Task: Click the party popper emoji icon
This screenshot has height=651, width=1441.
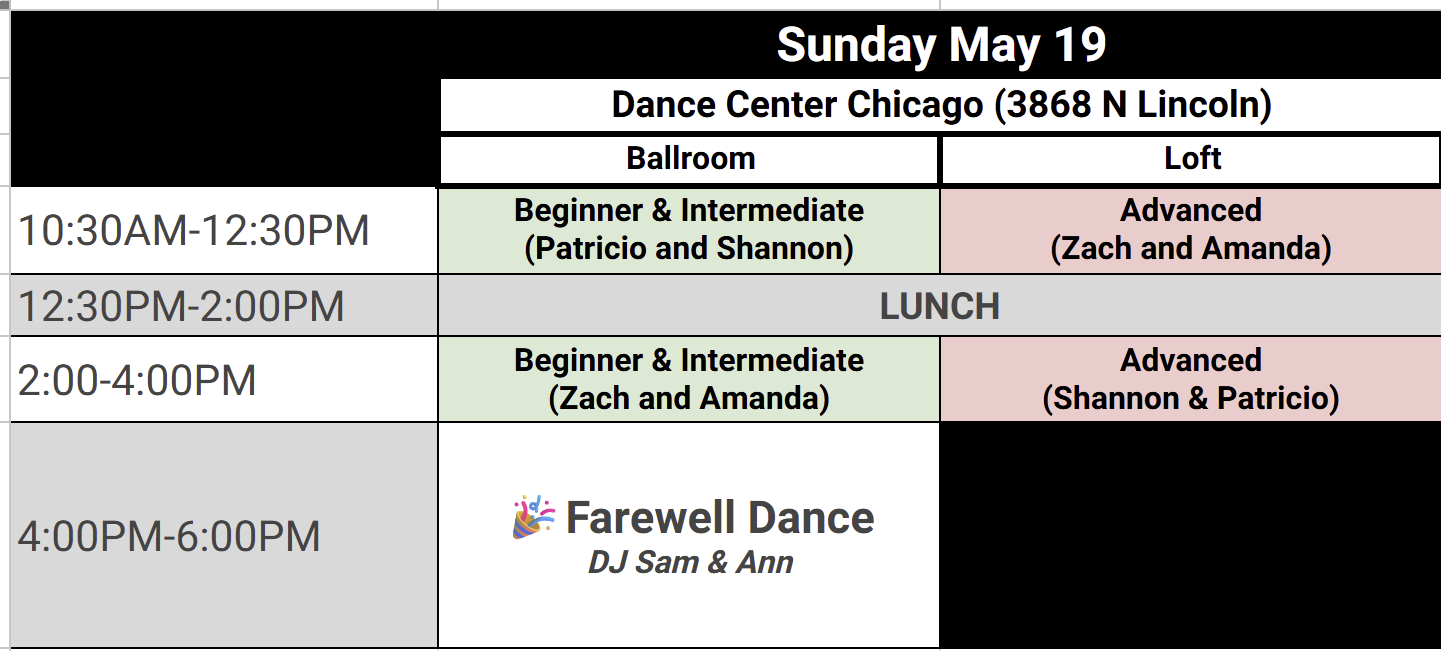Action: click(534, 517)
